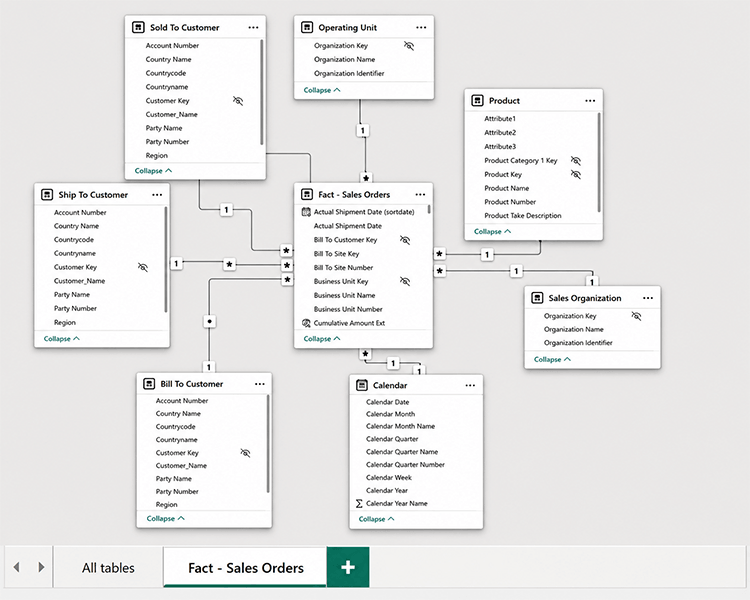
Task: Collapse the Sold To Customer table
Action: (x=154, y=171)
